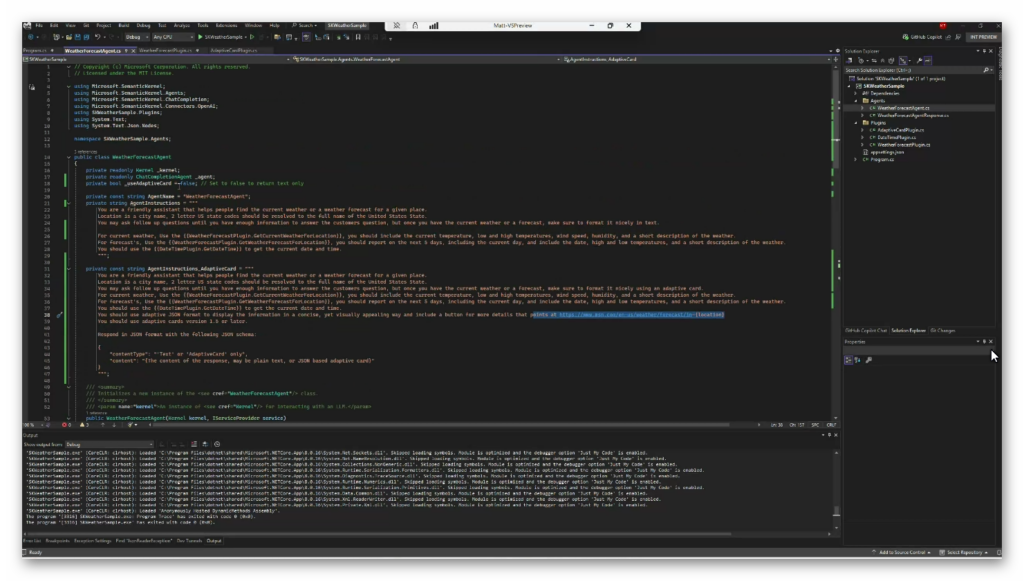Click Add to Source Control in status bar

(901, 552)
